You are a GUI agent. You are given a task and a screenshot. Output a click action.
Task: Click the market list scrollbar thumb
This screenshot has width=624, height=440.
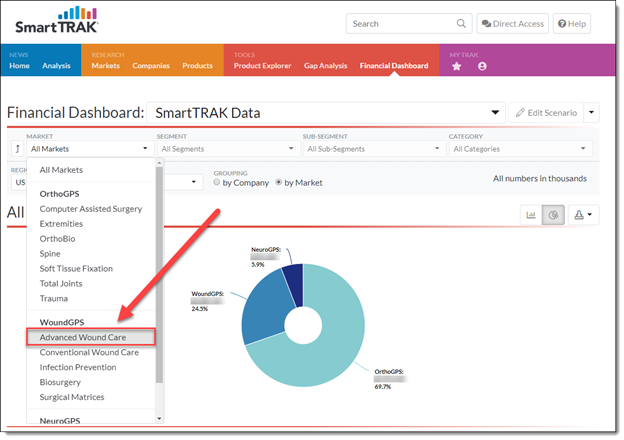159,275
